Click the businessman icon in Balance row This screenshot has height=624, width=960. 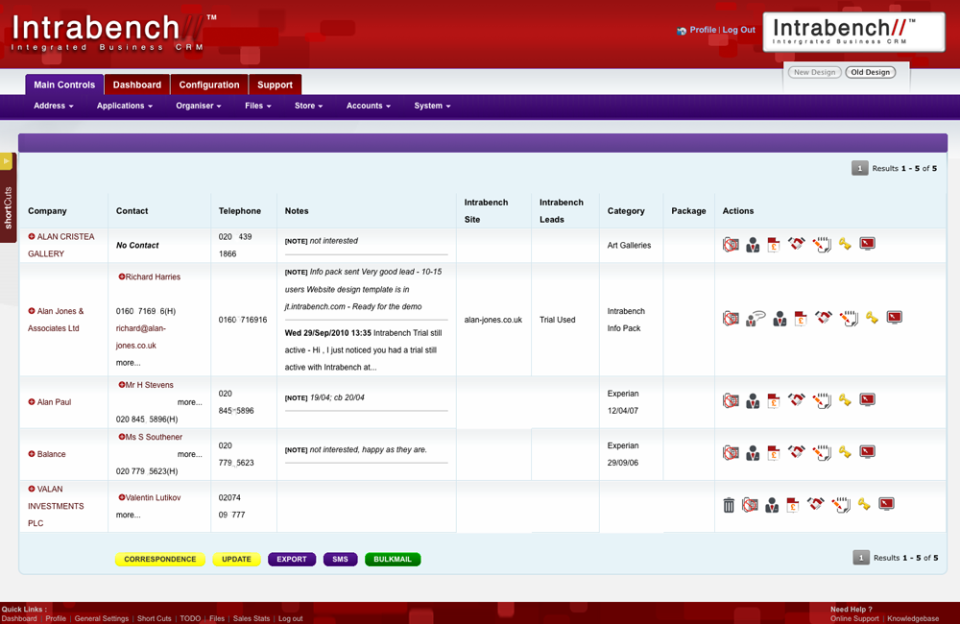click(752, 453)
